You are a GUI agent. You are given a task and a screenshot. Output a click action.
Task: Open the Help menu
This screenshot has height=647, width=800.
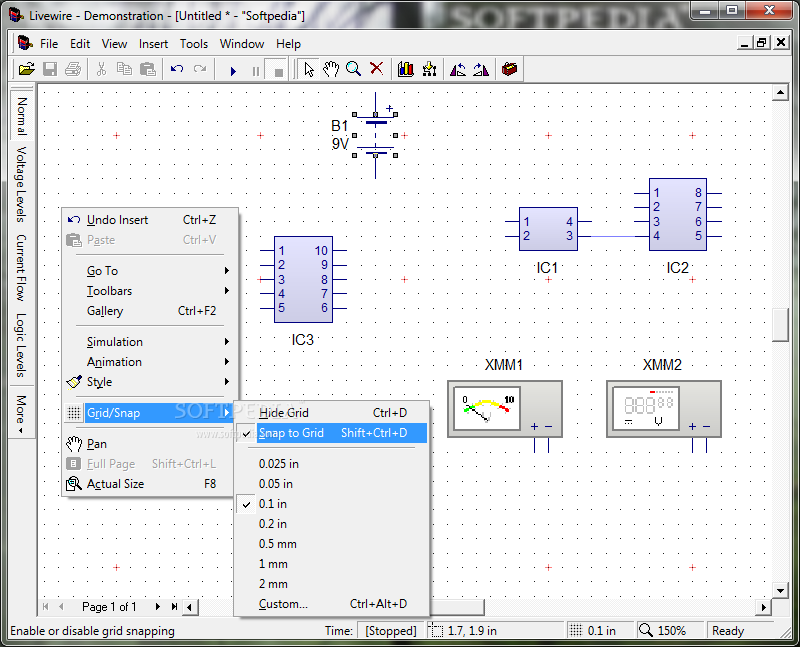pos(288,44)
